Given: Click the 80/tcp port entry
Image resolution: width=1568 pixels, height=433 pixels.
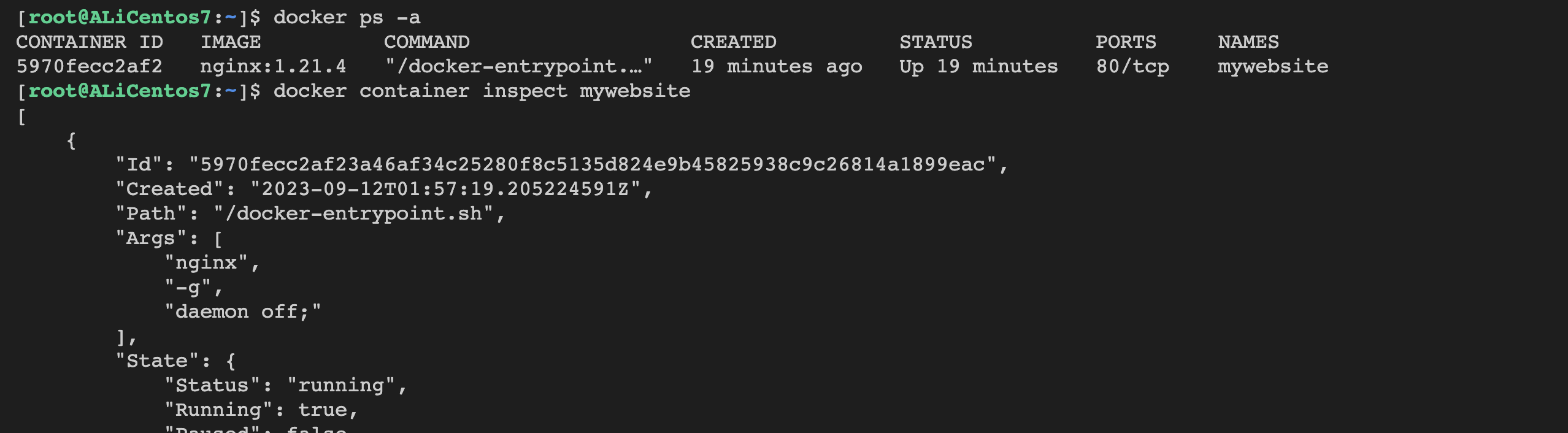Looking at the screenshot, I should click(x=1132, y=66).
